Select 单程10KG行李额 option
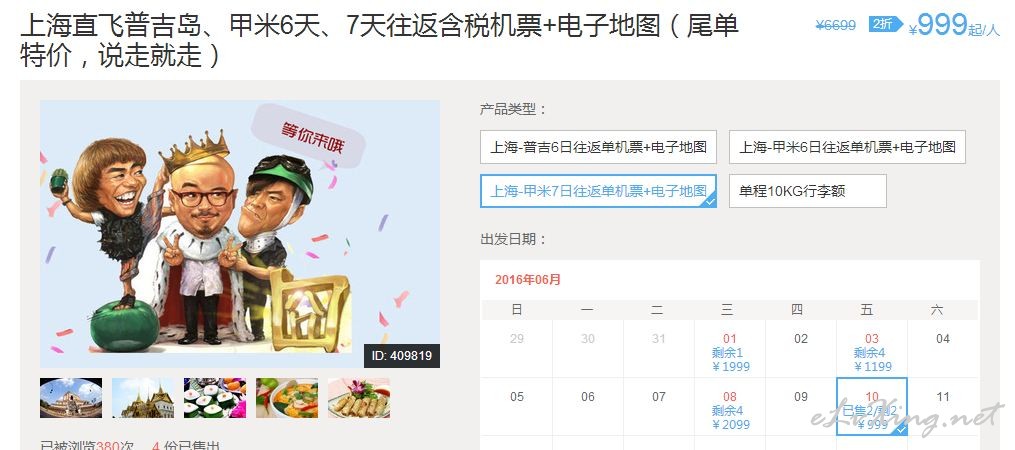Viewport: 1015px width, 450px height. 807,191
